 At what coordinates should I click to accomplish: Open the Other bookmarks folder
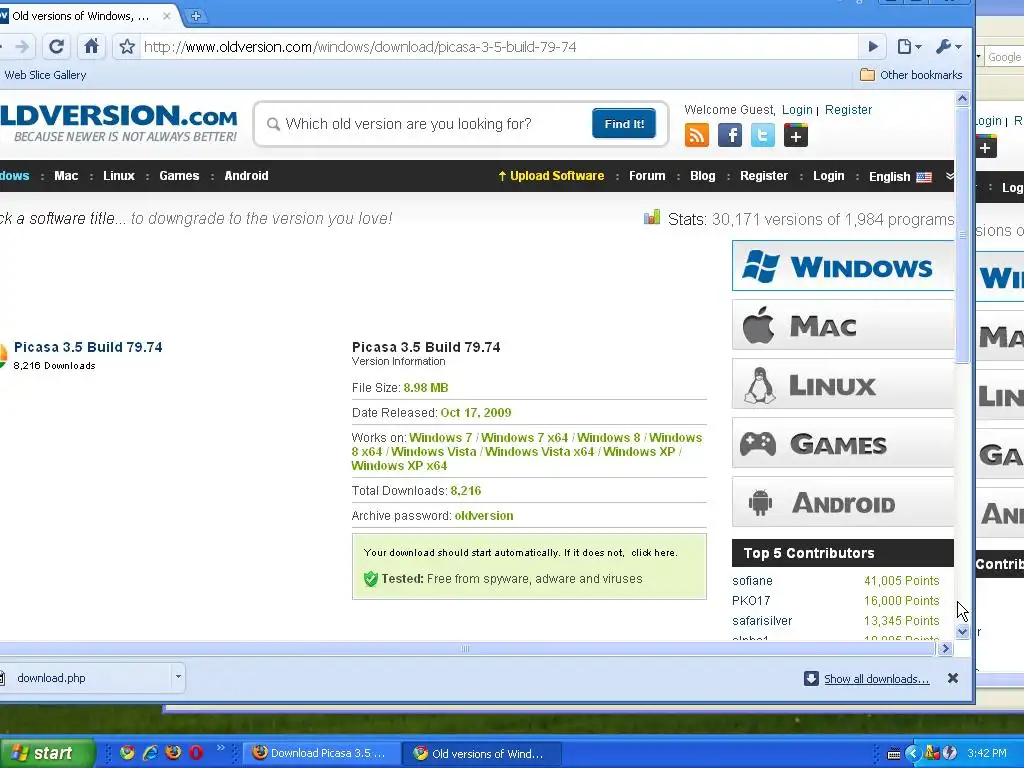911,75
